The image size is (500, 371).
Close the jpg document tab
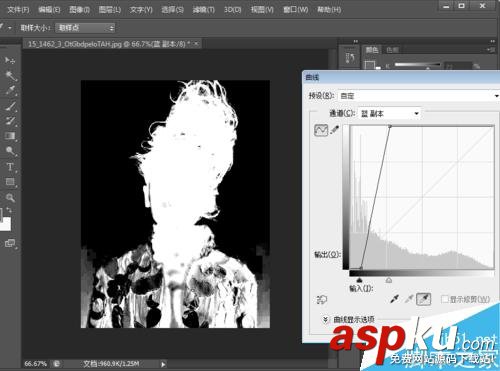tap(196, 44)
